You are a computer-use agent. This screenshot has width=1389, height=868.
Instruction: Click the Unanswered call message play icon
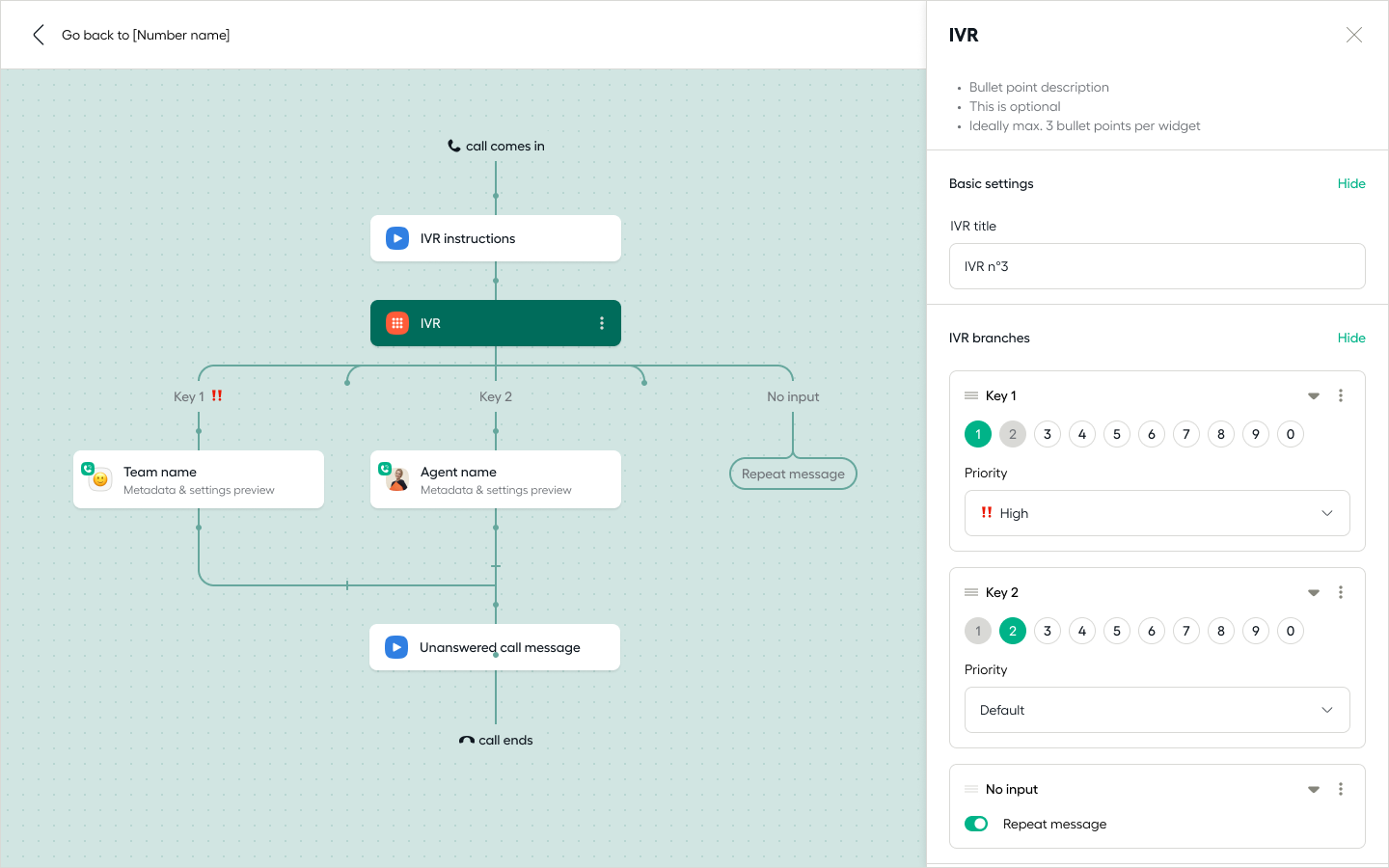click(396, 647)
